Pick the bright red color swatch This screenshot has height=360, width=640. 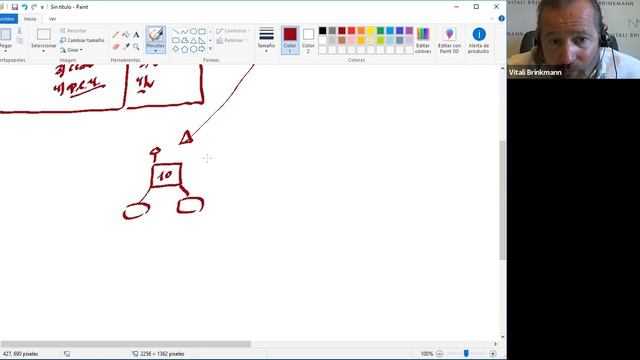[351, 31]
